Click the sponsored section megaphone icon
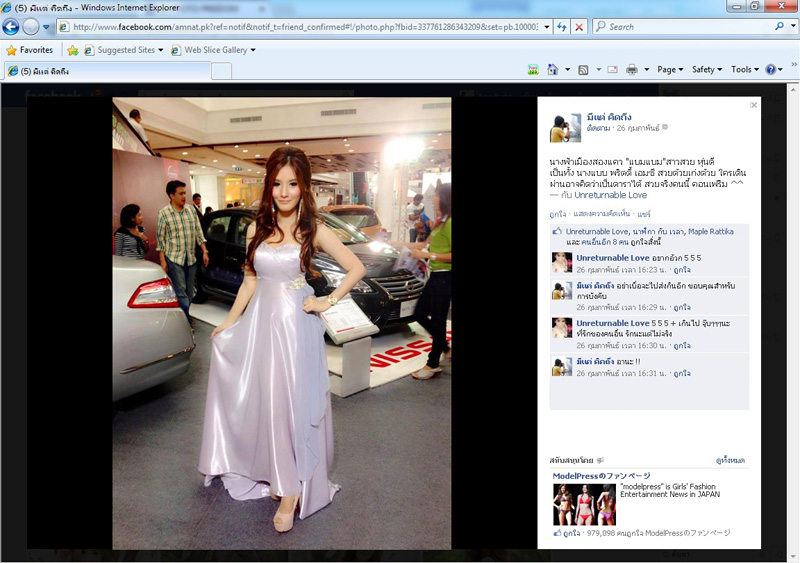 [x=600, y=460]
